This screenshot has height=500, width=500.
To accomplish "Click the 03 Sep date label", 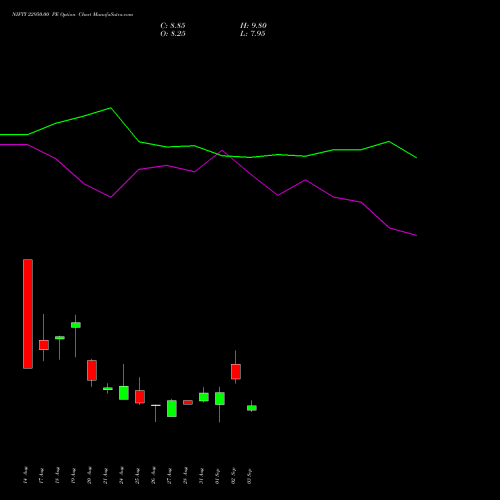I will pyautogui.click(x=249, y=475).
